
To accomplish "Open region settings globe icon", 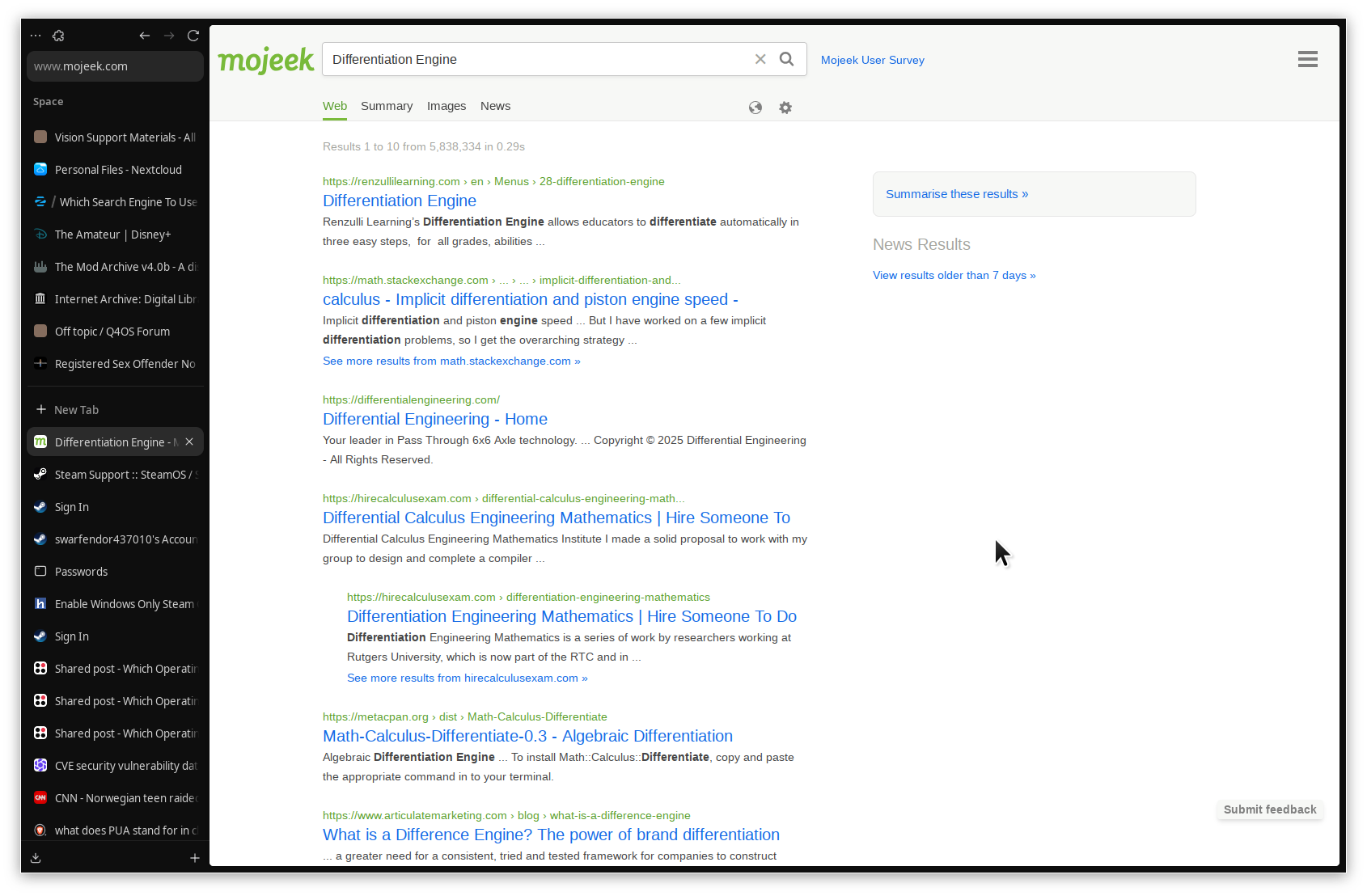I will (x=755, y=108).
